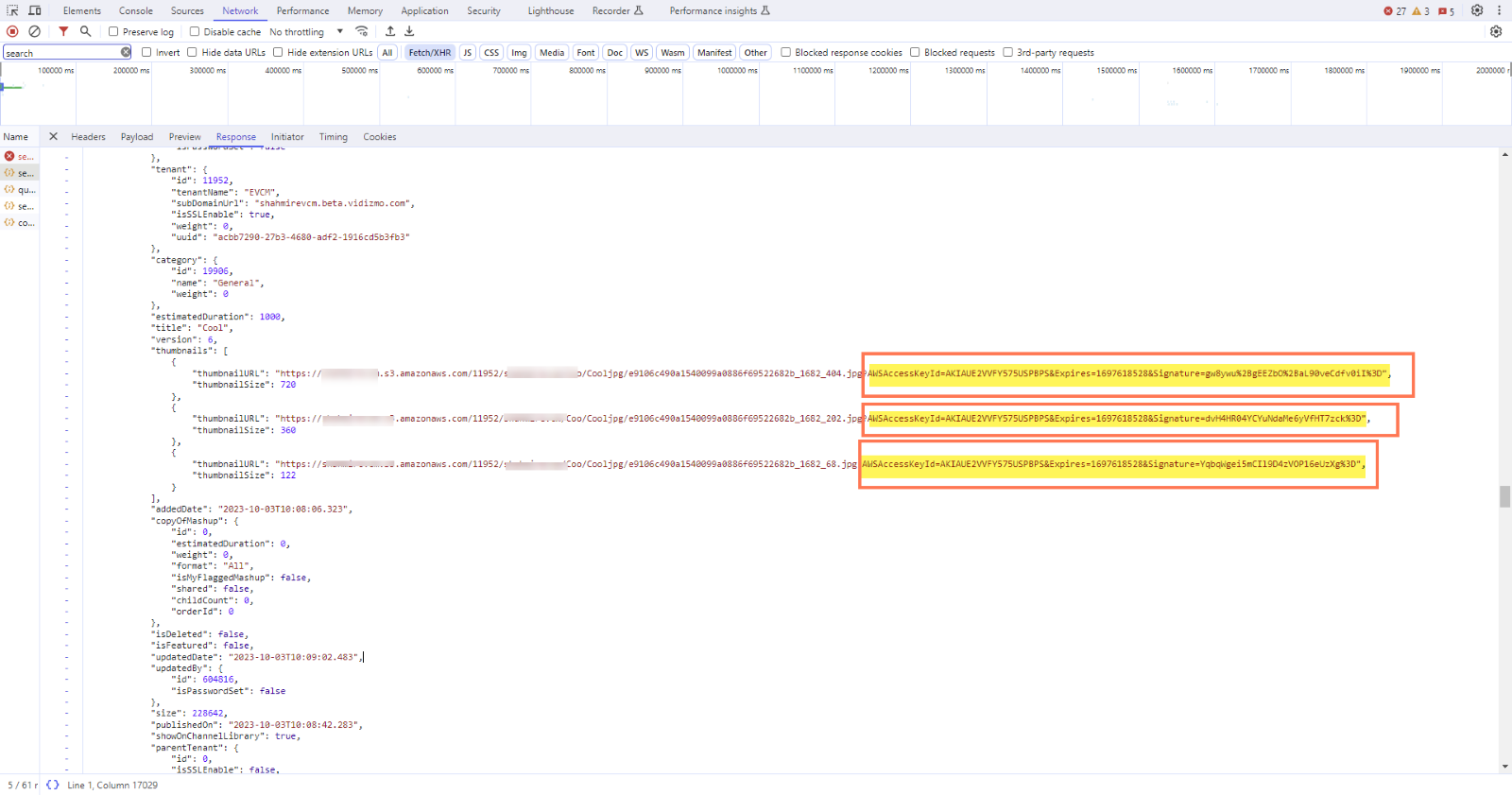Open the Console panel tab
1512x795 pixels.
[x=136, y=10]
